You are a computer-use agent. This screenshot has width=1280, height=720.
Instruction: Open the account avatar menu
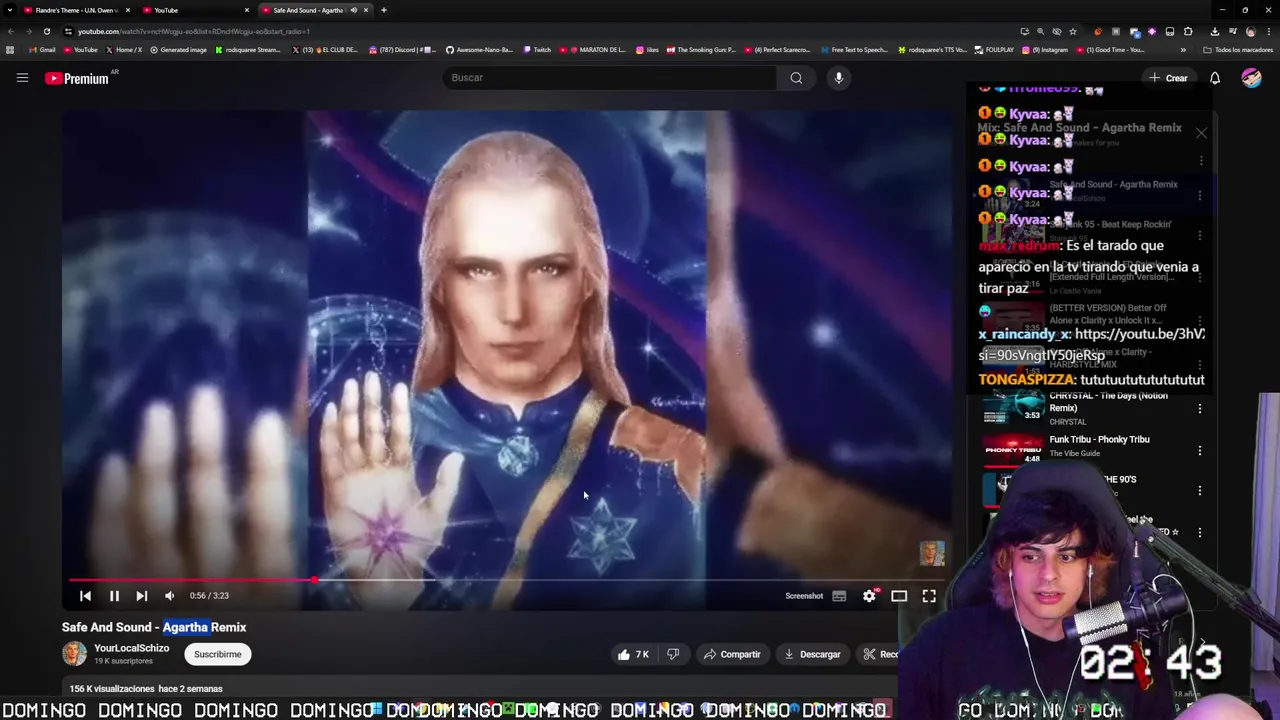[x=1251, y=78]
